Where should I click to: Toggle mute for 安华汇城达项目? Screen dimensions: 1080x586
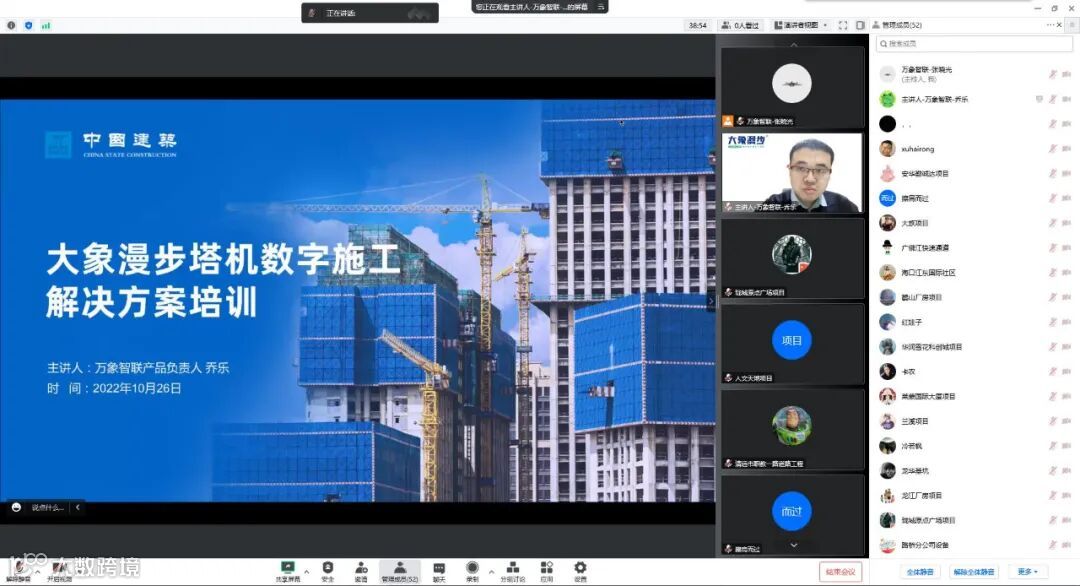1052,174
